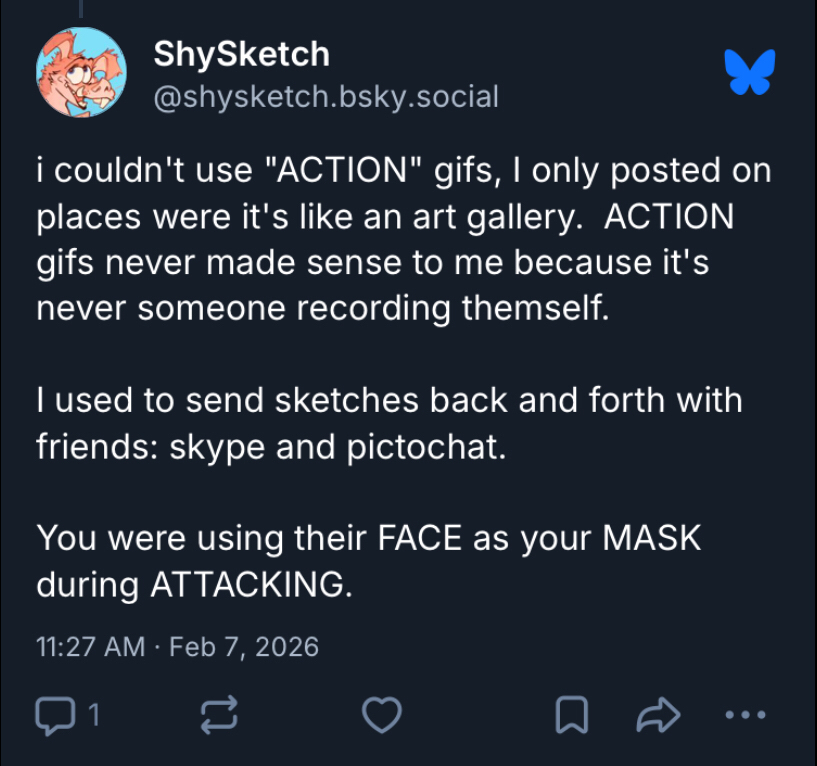817x766 pixels.
Task: Share the post using the arrow icon
Action: click(x=658, y=714)
